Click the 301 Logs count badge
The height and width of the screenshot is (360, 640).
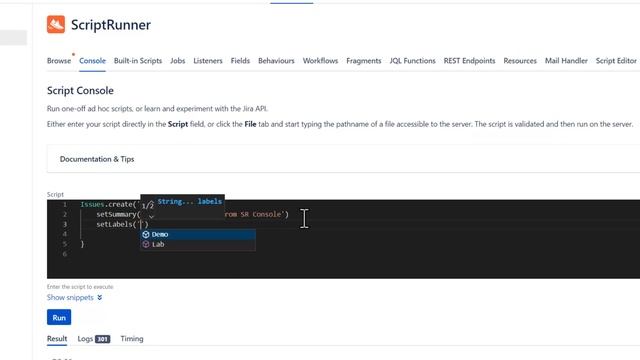pyautogui.click(x=102, y=339)
